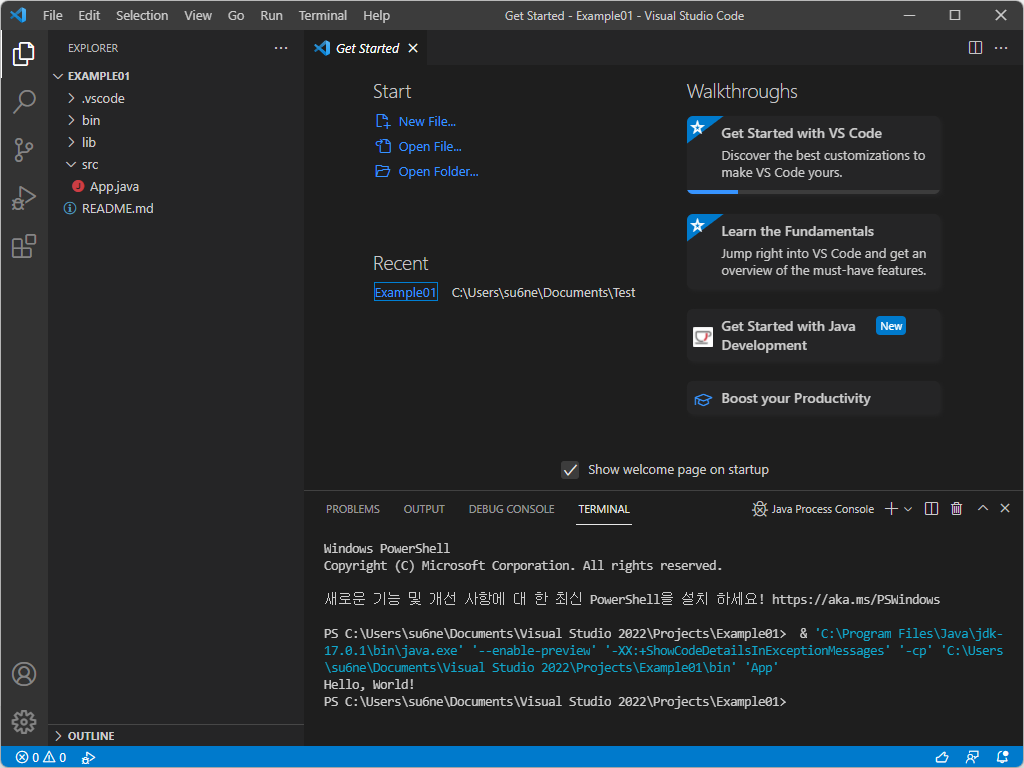
Task: Open Boost your Productivity walkthrough
Action: (x=813, y=398)
